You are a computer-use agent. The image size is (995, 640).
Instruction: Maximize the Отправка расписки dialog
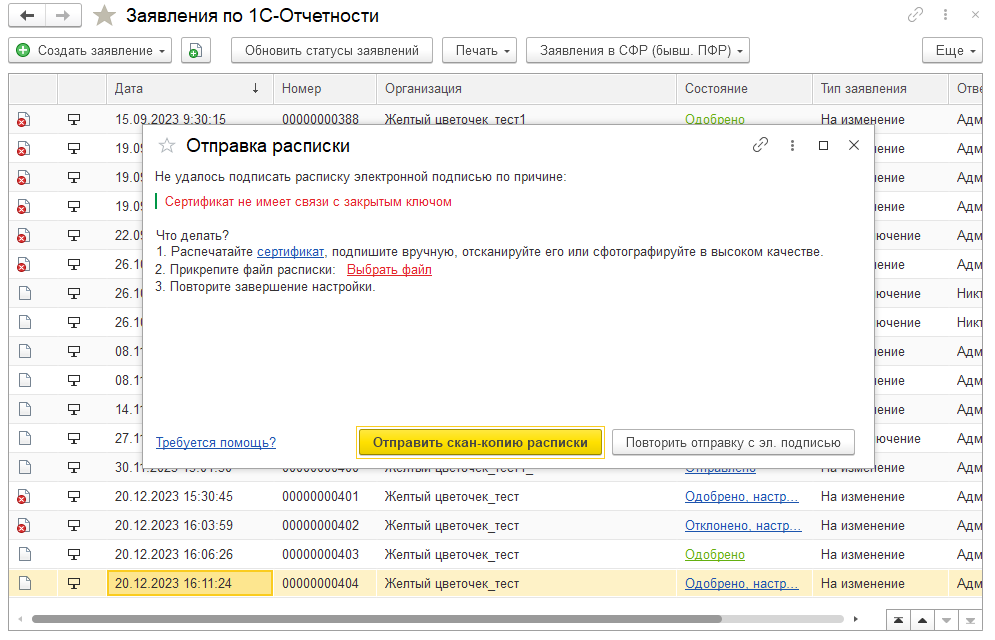pyautogui.click(x=823, y=145)
